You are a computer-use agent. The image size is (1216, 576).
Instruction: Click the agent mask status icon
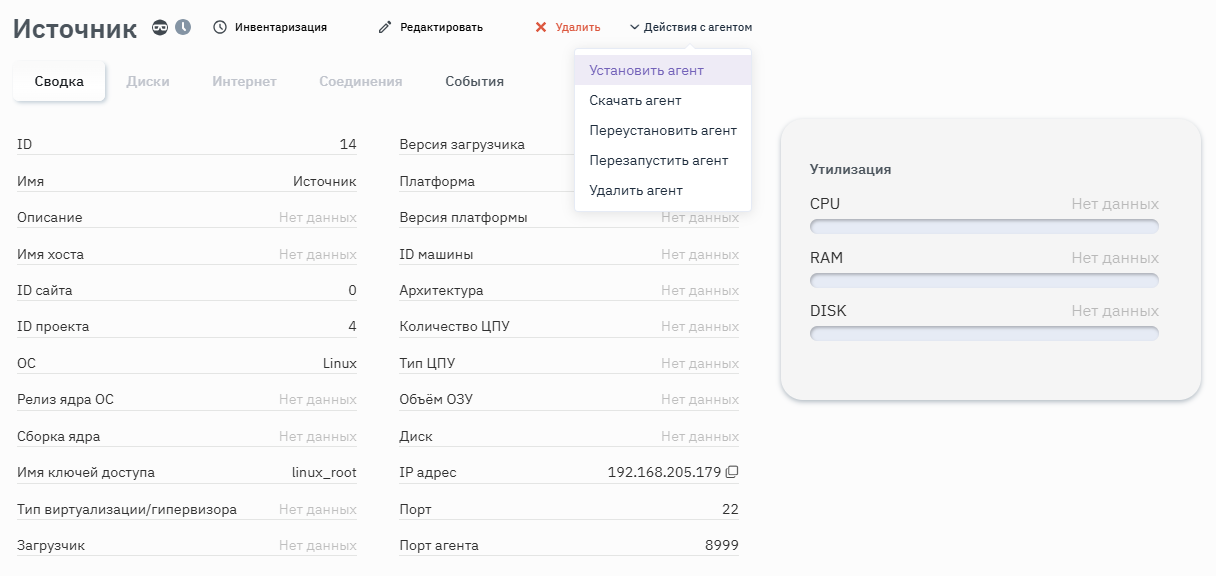point(160,27)
